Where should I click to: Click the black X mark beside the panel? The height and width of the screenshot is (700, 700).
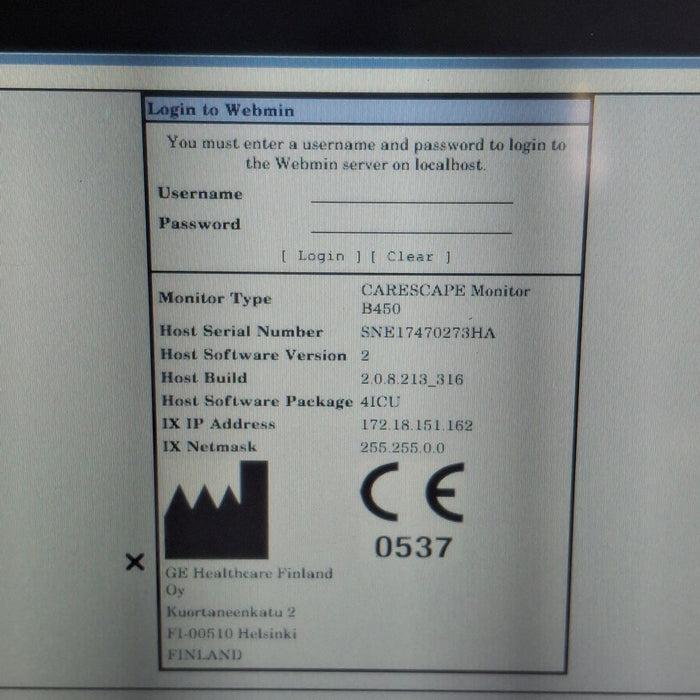tap(135, 562)
